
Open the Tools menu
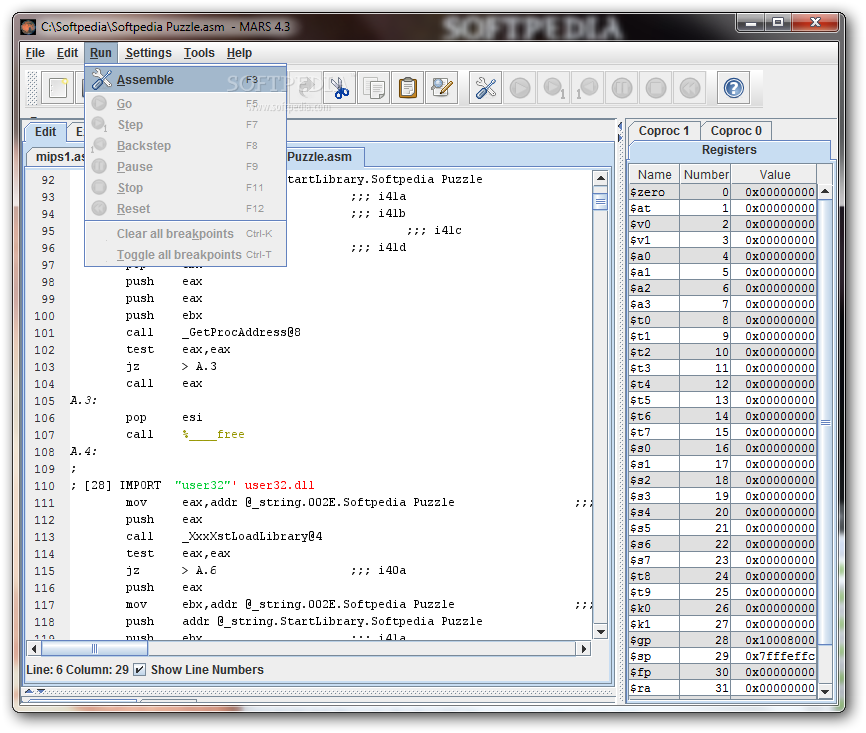199,53
